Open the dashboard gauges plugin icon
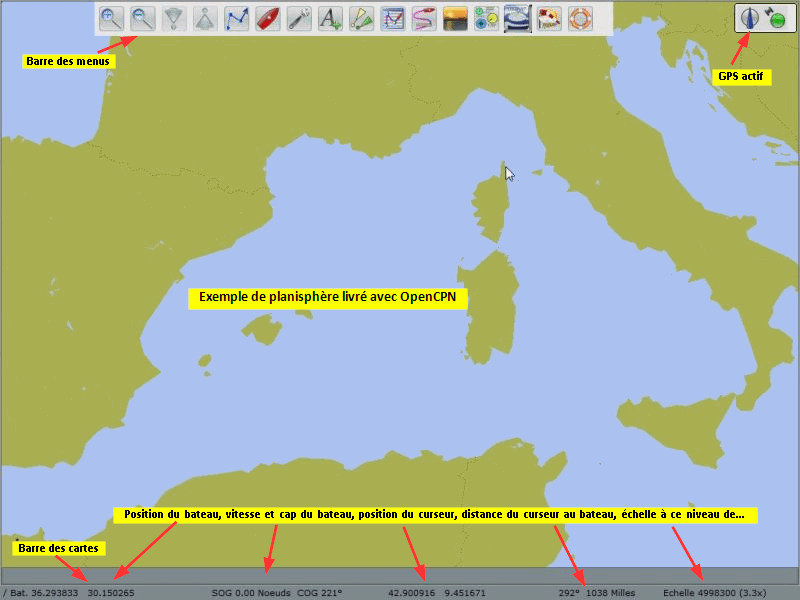Image resolution: width=800 pixels, height=600 pixels. [x=486, y=19]
